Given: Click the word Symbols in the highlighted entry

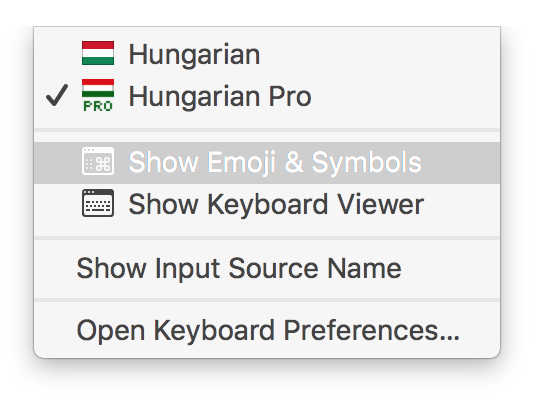Looking at the screenshot, I should tap(366, 163).
